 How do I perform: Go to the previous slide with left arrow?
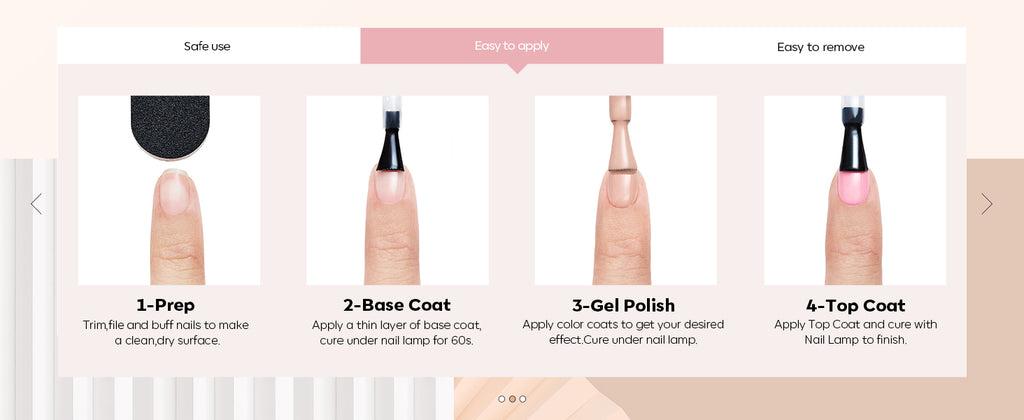point(37,204)
